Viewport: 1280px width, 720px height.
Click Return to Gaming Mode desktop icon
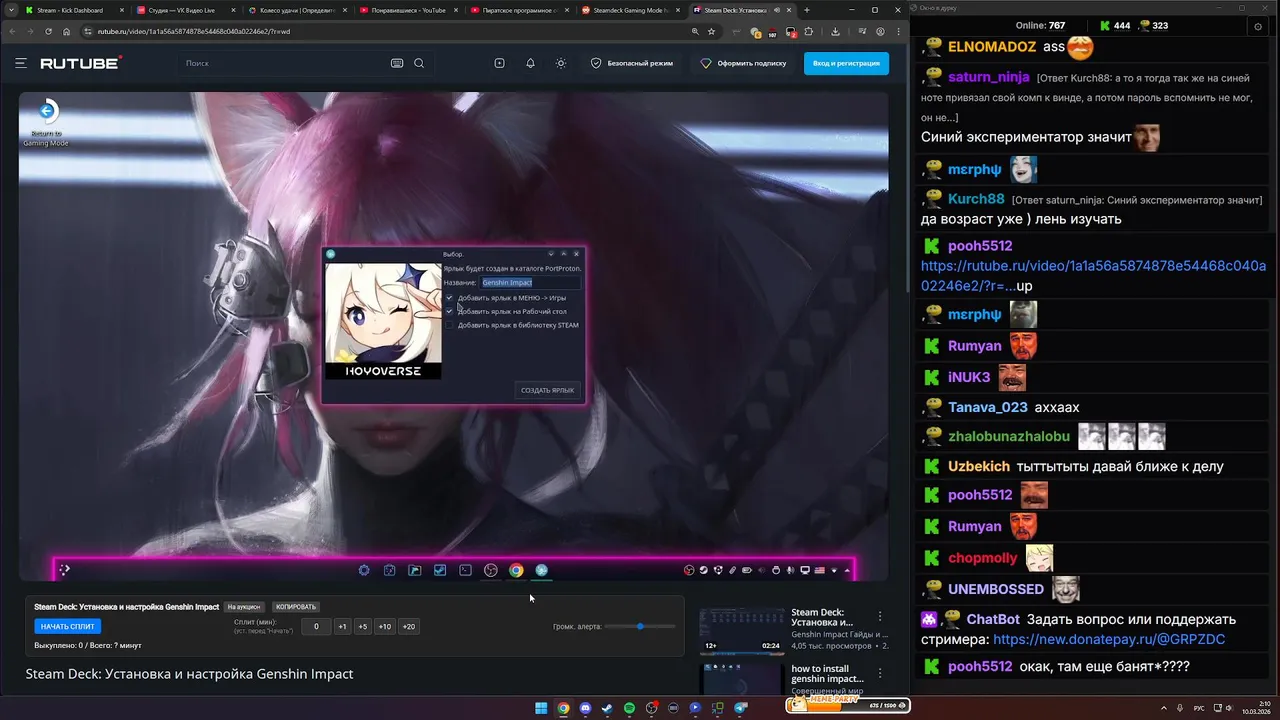(x=46, y=123)
